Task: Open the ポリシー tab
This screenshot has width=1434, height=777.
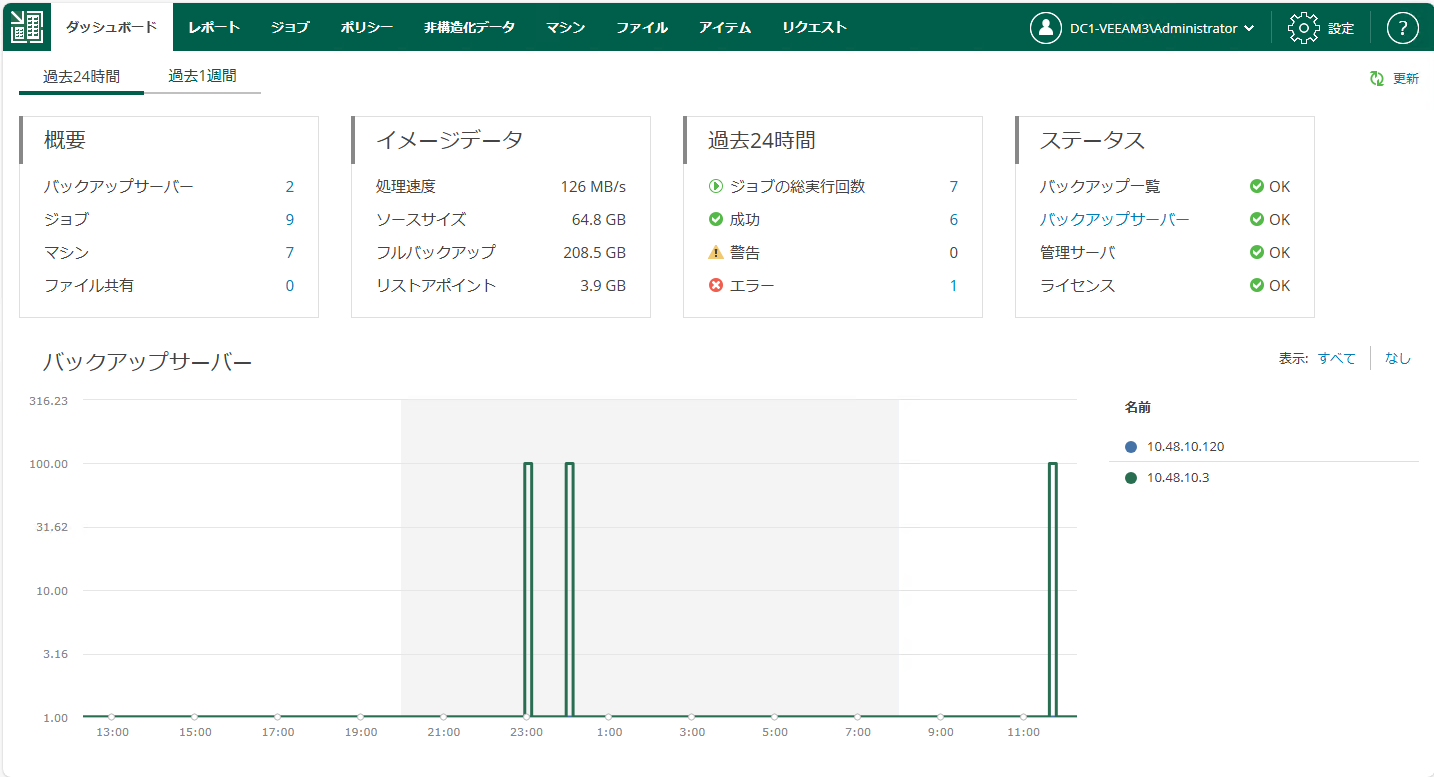Action: (367, 27)
